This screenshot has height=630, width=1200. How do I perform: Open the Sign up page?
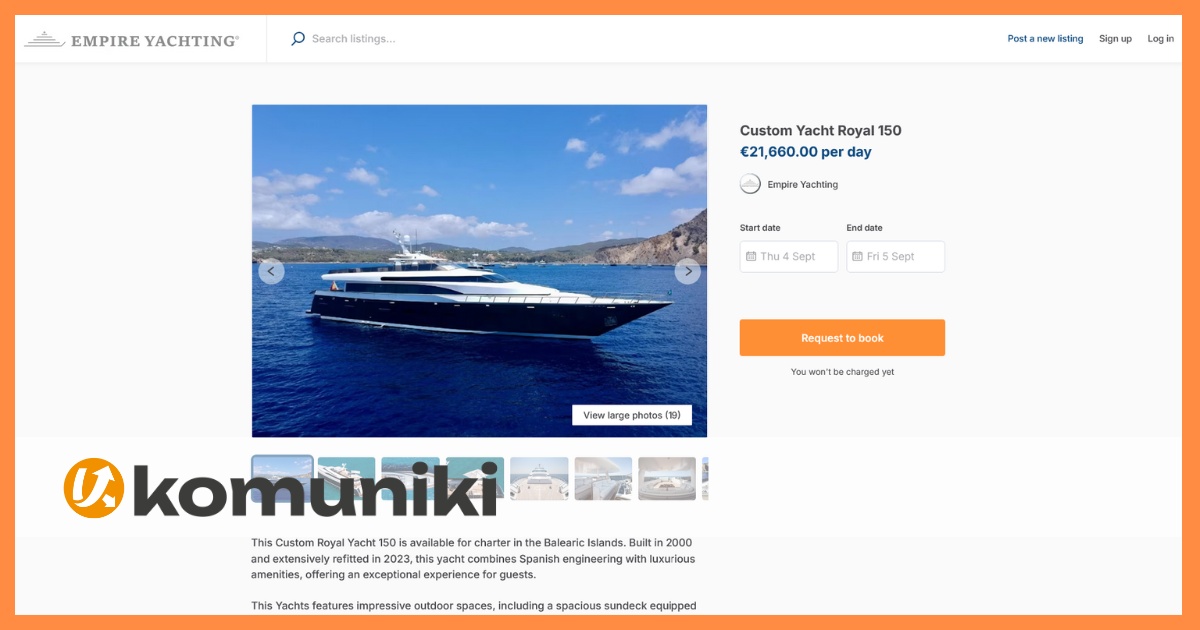tap(1115, 39)
